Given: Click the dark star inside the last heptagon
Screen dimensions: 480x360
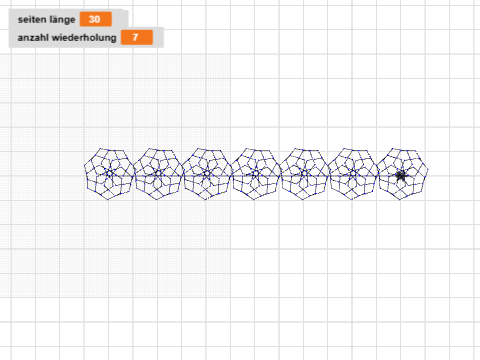Looking at the screenshot, I should tap(401, 175).
